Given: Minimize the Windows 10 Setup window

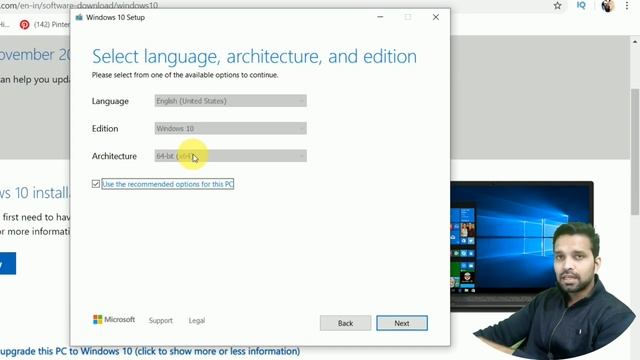Looking at the screenshot, I should pyautogui.click(x=380, y=17).
